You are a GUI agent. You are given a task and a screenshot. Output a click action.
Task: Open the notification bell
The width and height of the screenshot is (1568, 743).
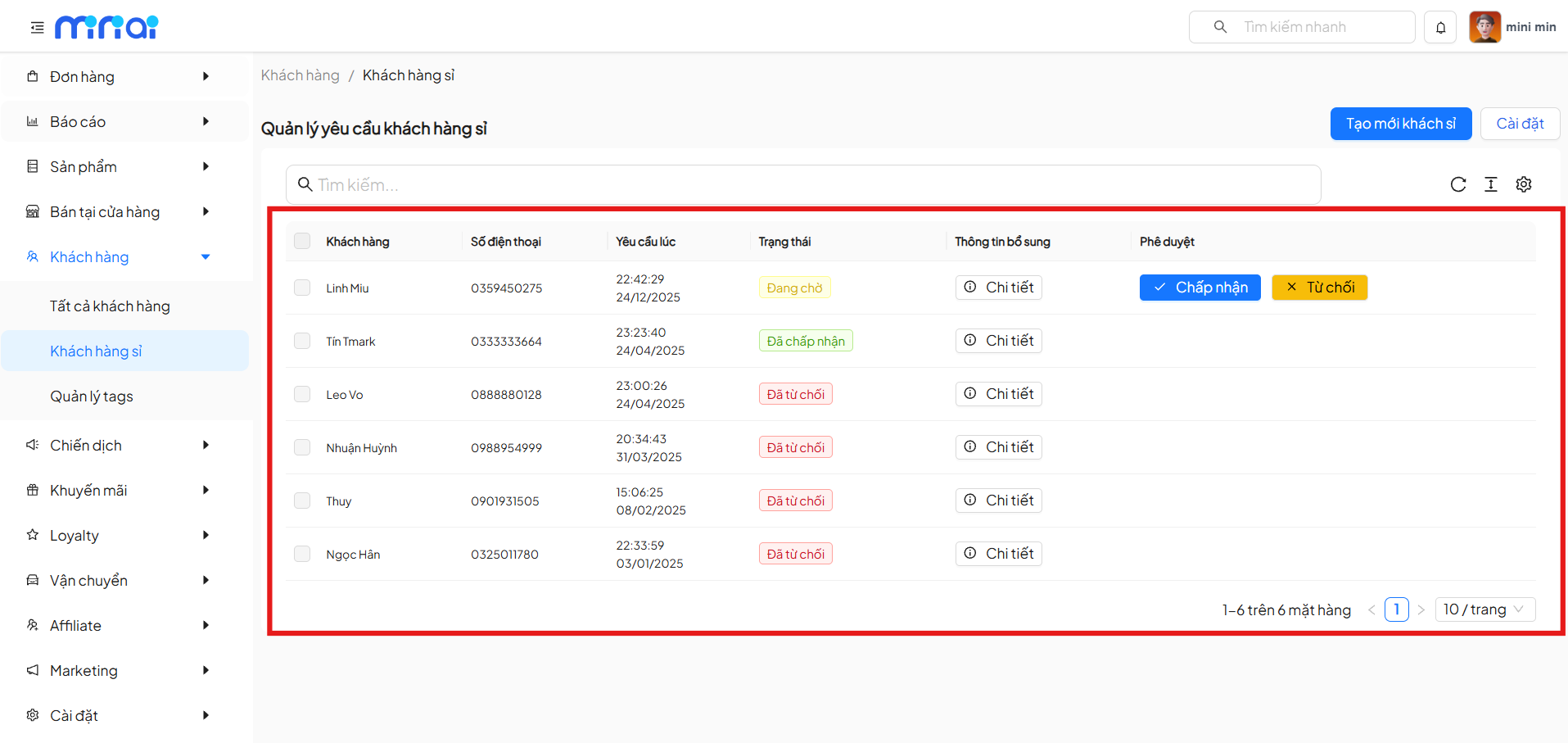[1440, 27]
